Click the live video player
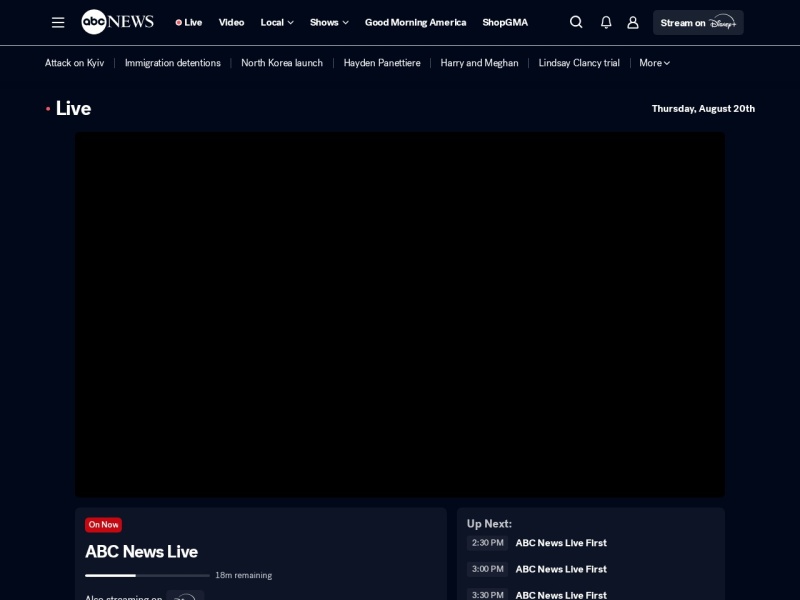Viewport: 800px width, 600px height. [400, 314]
